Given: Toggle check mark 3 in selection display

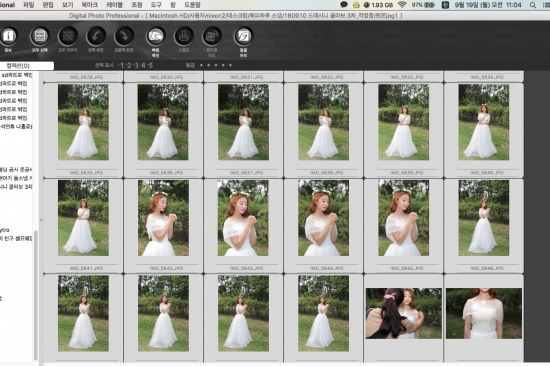Looking at the screenshot, I should pyautogui.click(x=136, y=65).
